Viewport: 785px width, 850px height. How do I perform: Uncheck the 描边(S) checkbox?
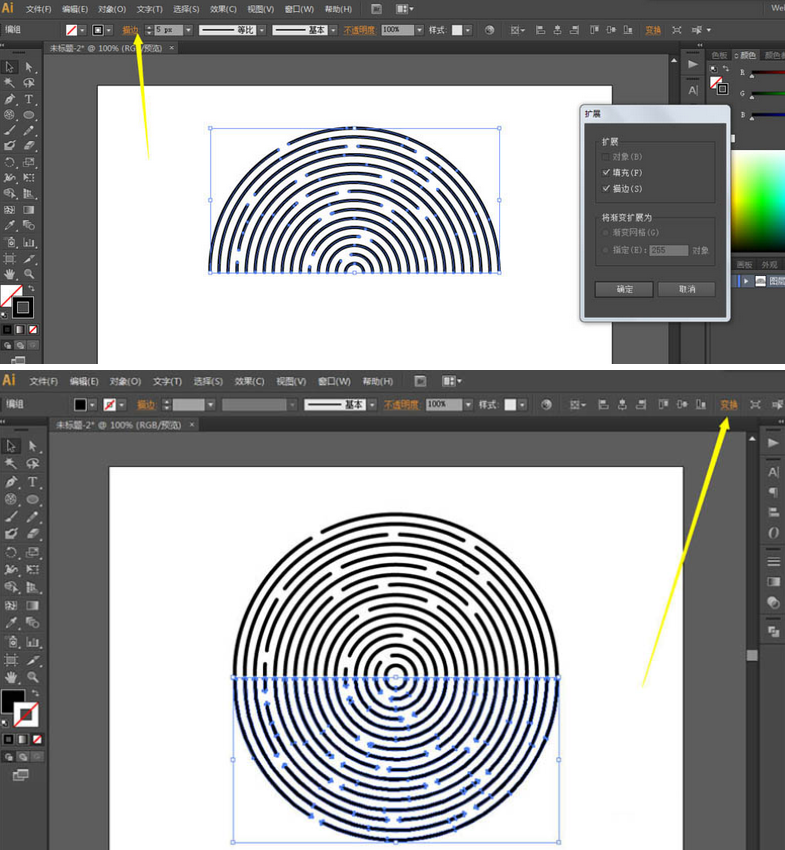[x=606, y=188]
